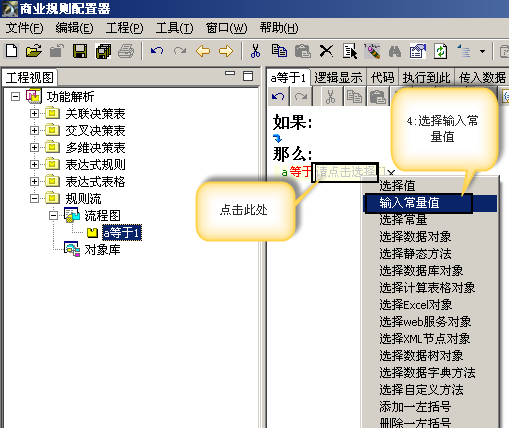This screenshot has width=509, height=428.
Task: Select the 工程视图 panel tab
Action: 30,78
